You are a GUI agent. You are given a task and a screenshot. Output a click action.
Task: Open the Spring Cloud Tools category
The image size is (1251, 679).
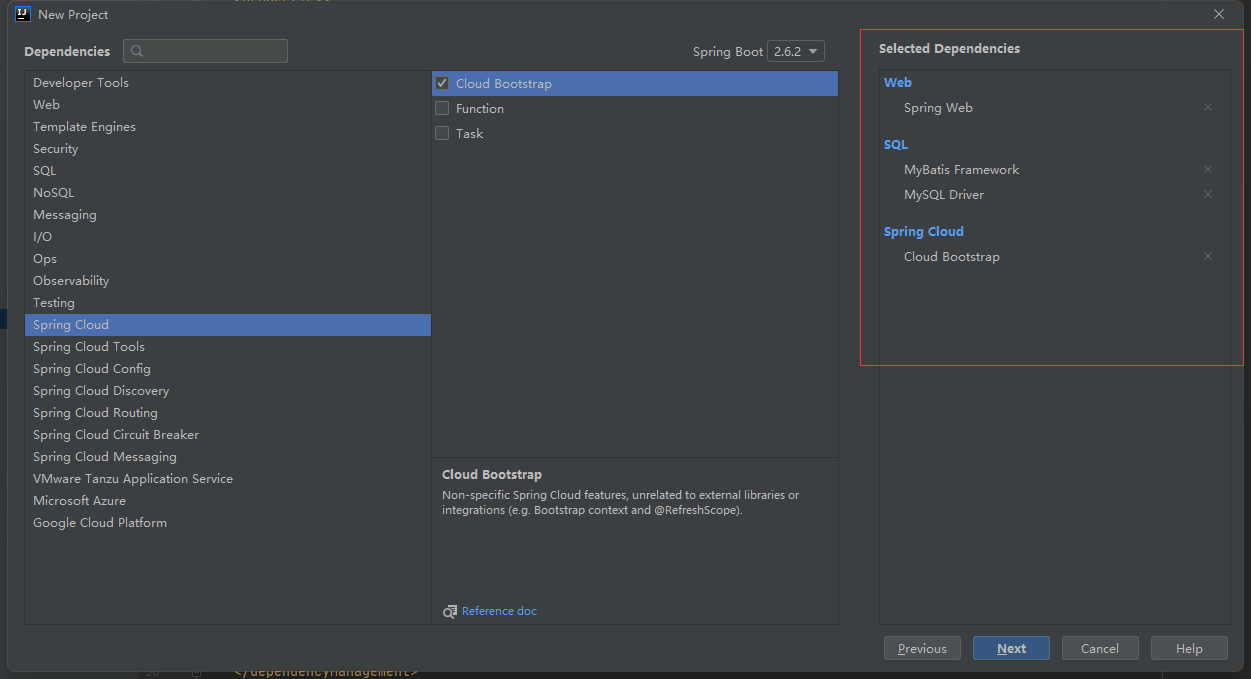(x=228, y=347)
